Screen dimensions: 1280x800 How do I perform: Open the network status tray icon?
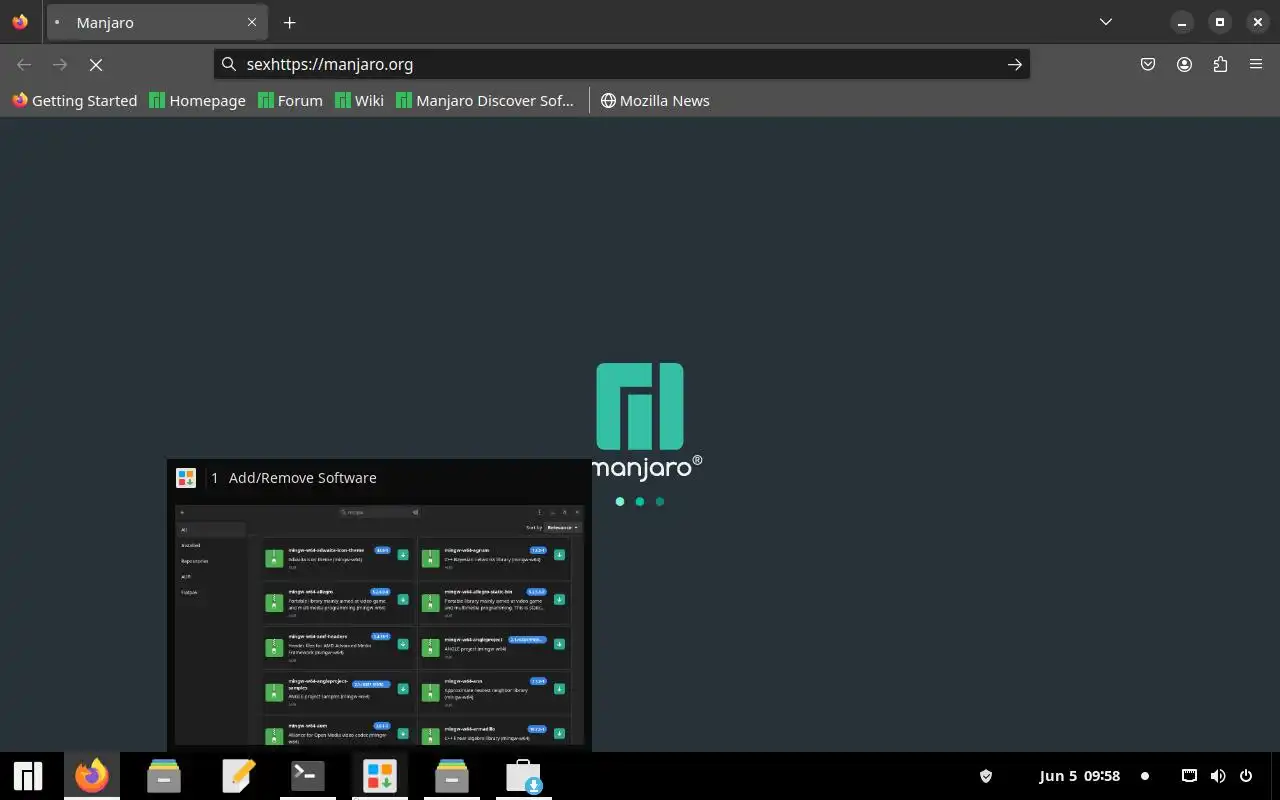pos(1189,776)
